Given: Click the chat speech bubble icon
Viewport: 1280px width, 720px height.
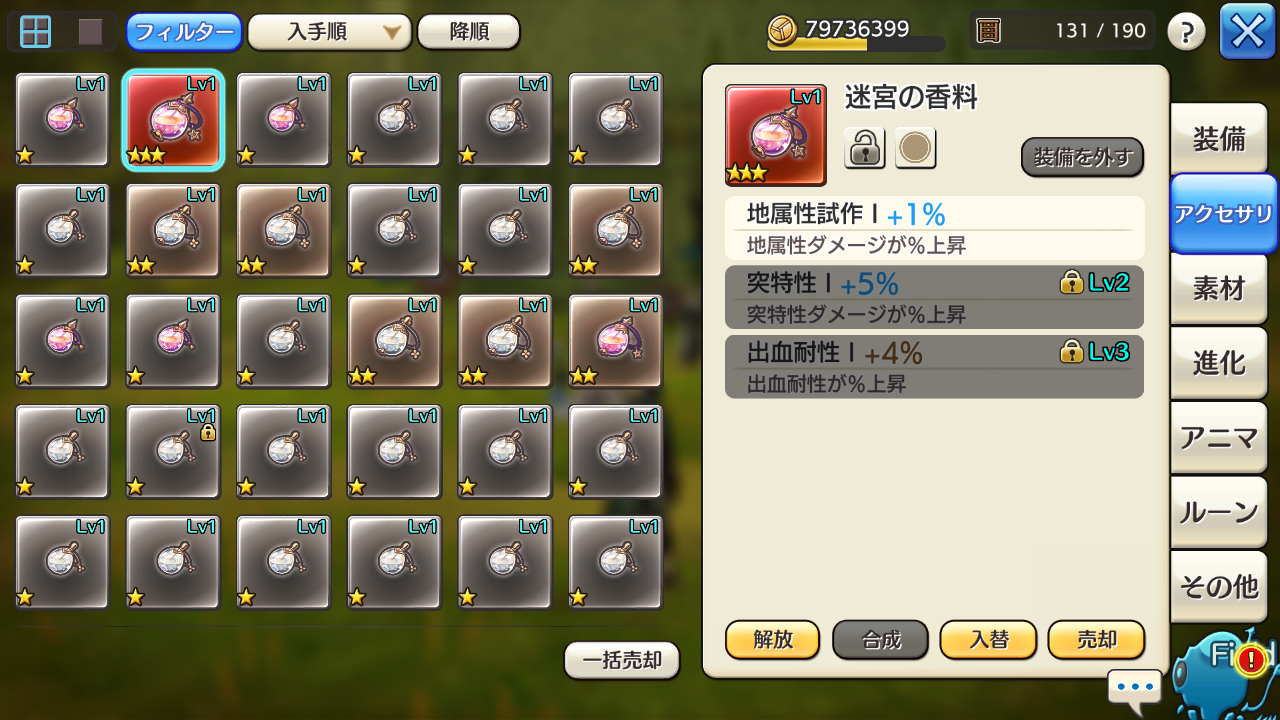Looking at the screenshot, I should tap(1135, 688).
